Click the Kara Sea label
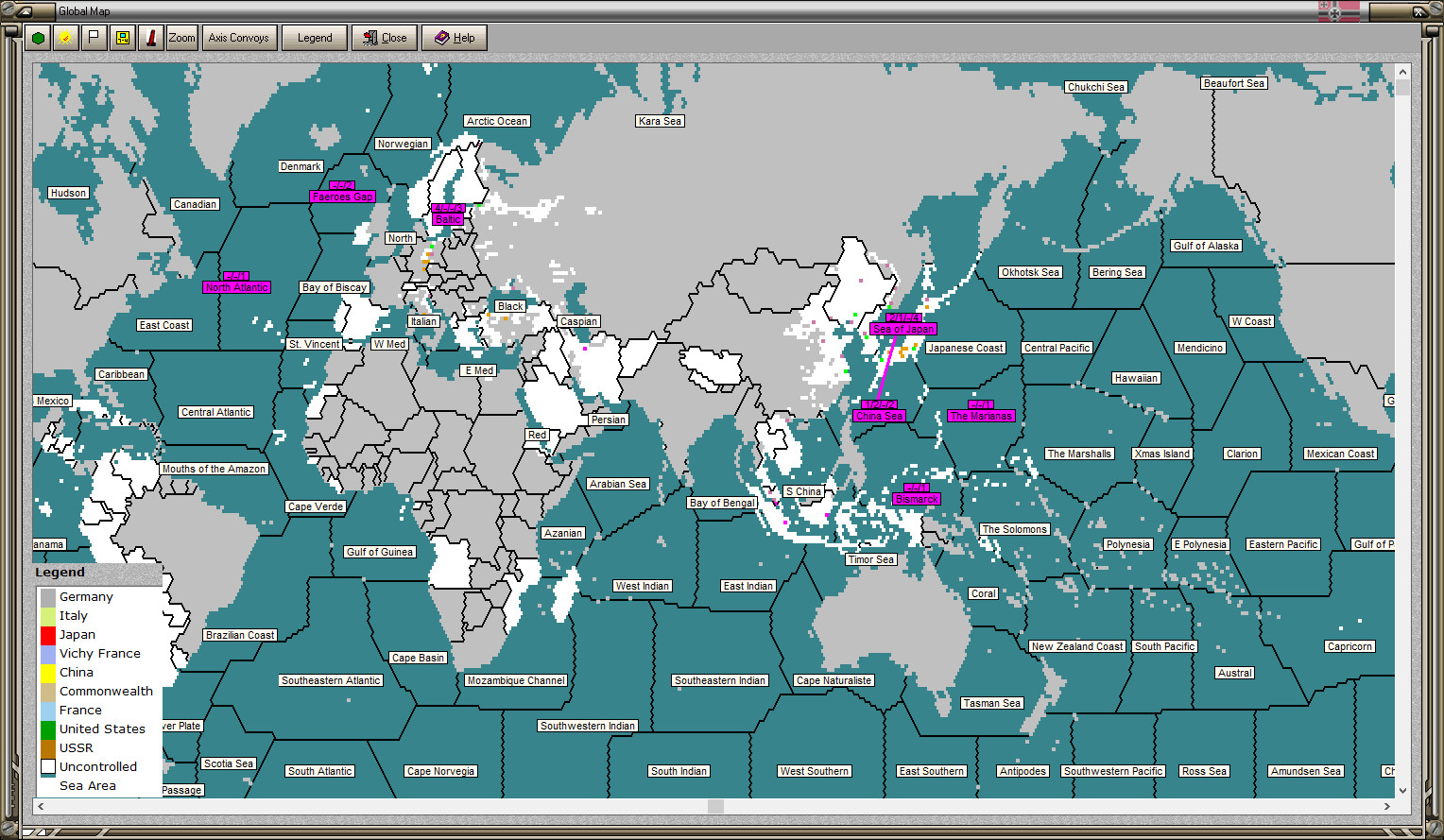The height and width of the screenshot is (840, 1444). point(660,121)
